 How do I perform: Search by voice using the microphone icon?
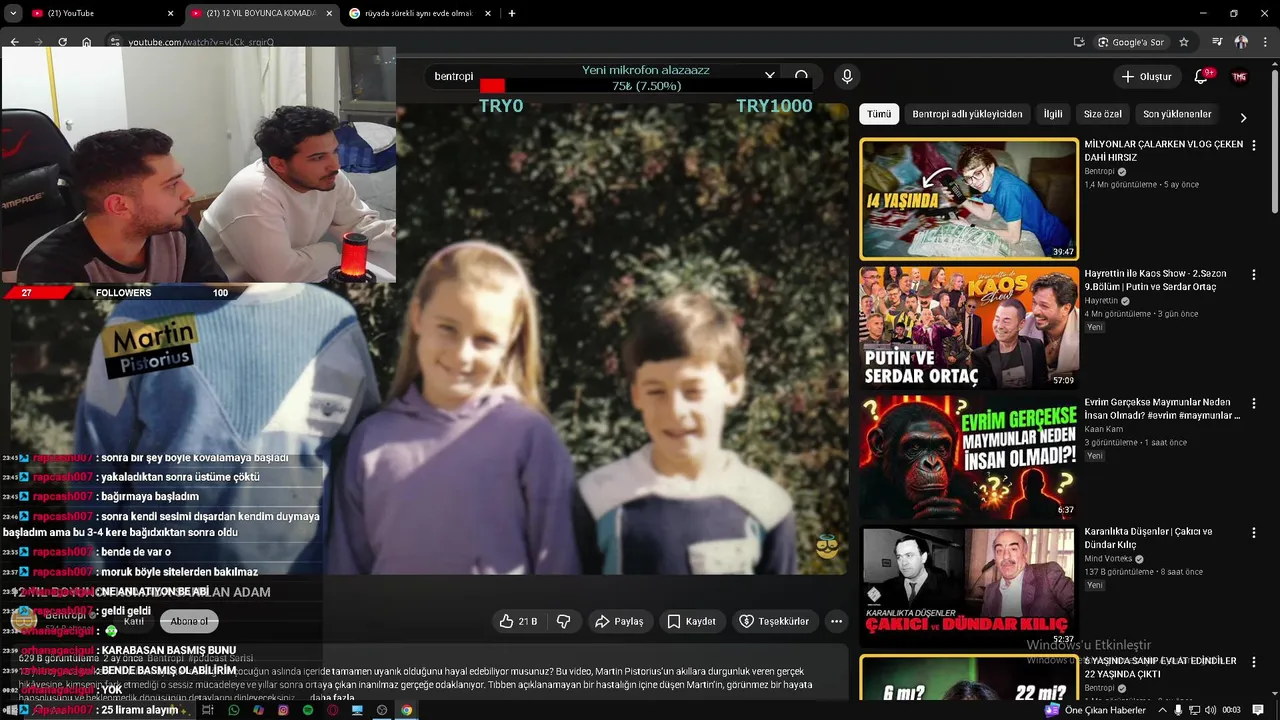847,77
